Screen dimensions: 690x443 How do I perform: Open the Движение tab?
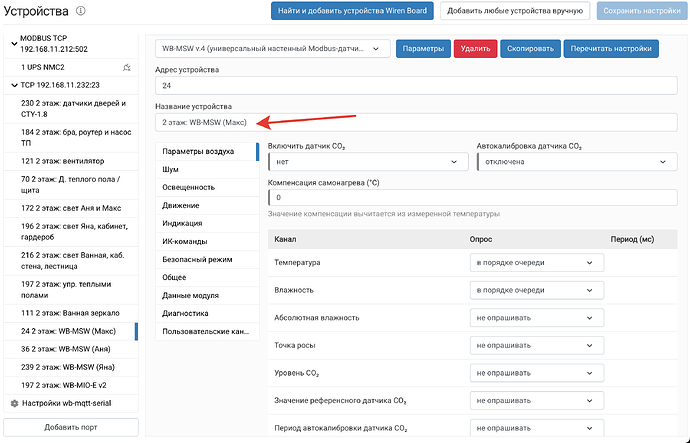point(207,205)
